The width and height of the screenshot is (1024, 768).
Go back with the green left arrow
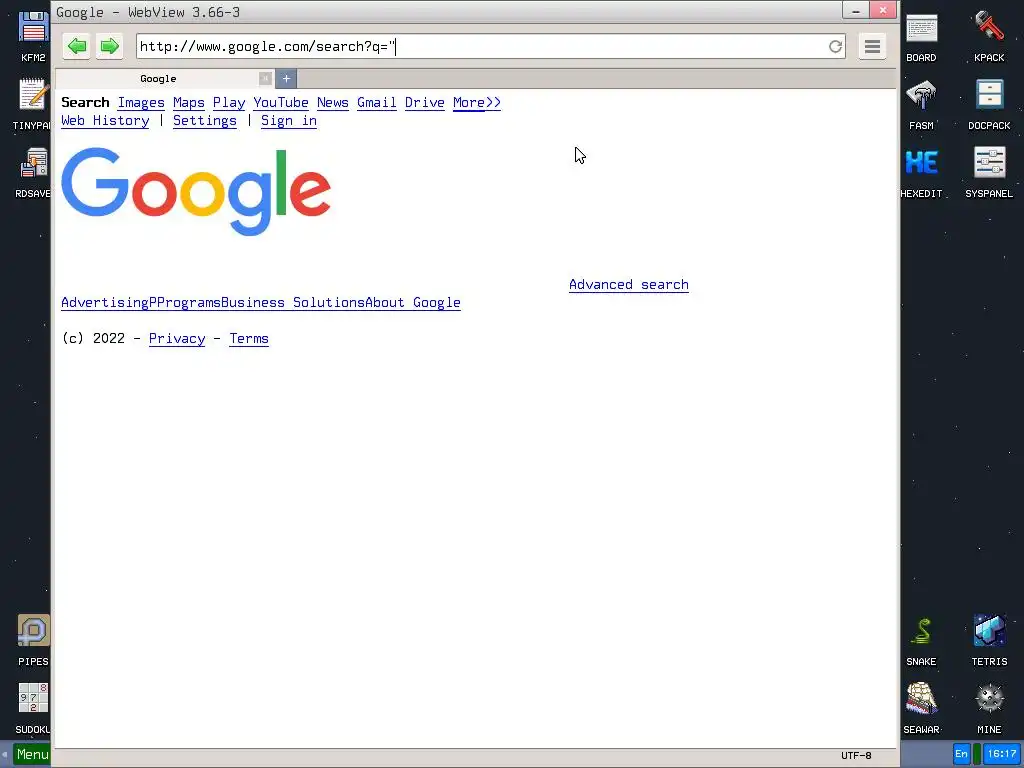point(77,46)
